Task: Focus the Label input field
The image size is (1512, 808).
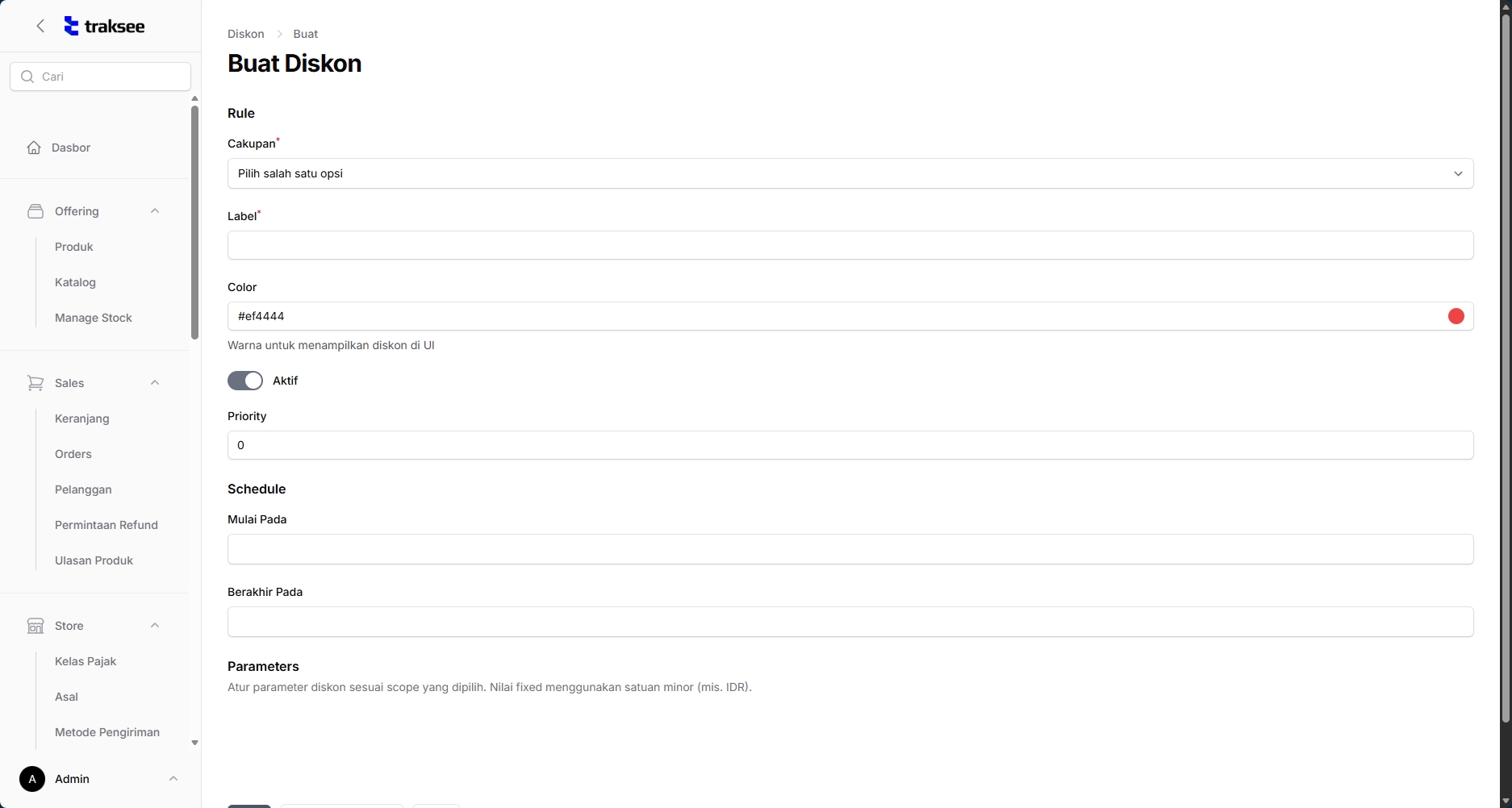Action: (850, 245)
